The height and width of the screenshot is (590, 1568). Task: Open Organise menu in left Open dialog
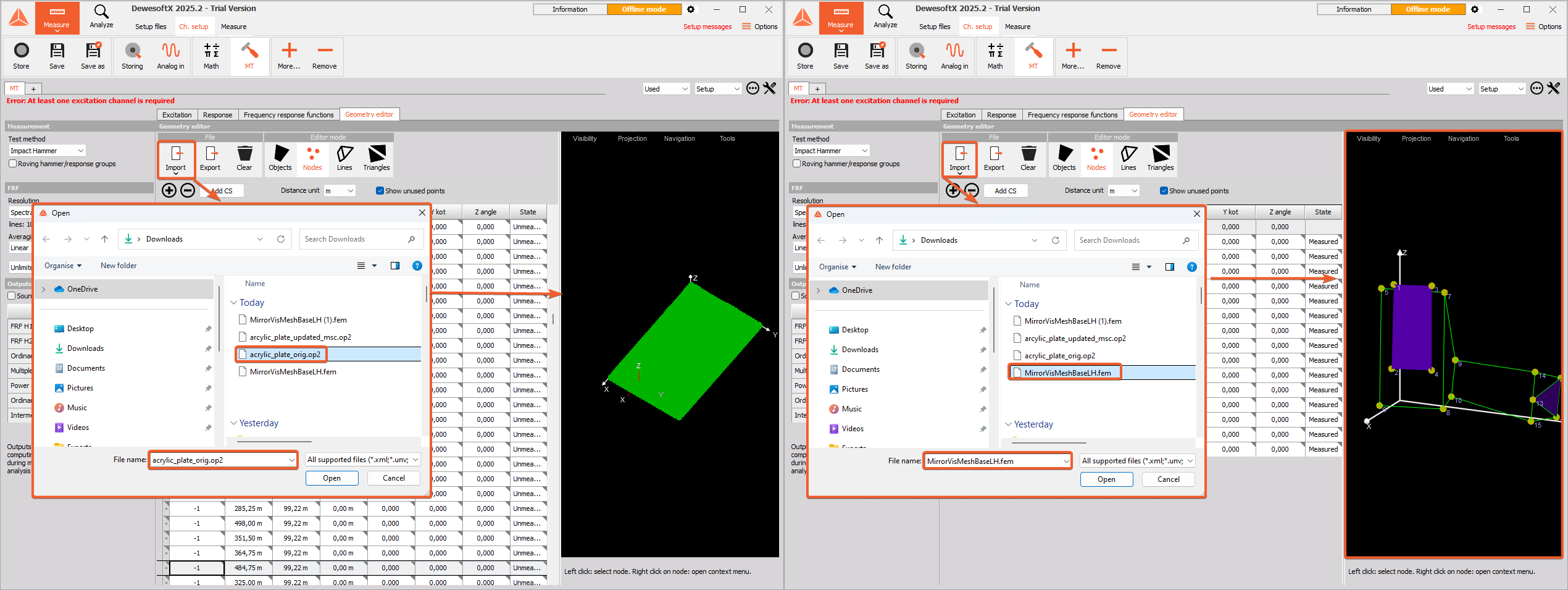tap(63, 266)
